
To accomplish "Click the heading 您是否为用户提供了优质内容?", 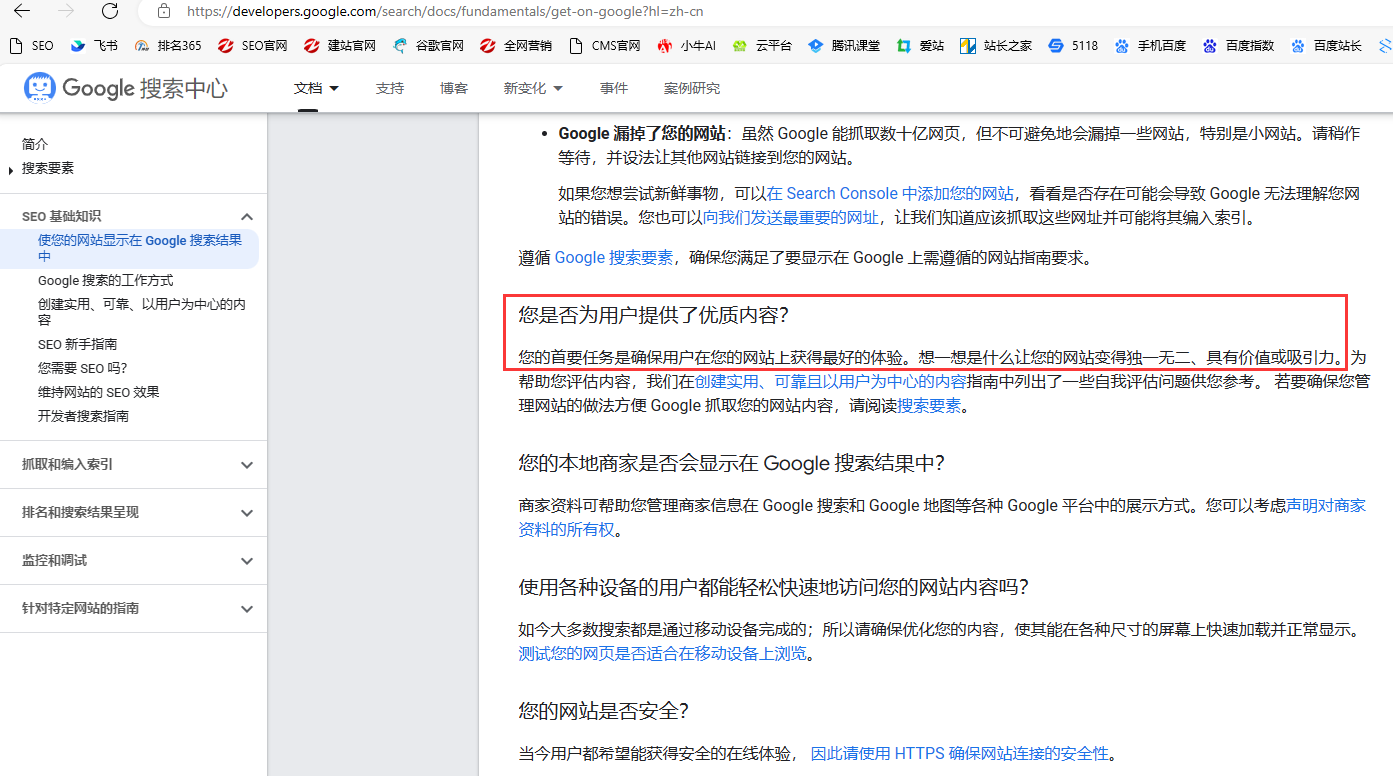I will (x=653, y=316).
